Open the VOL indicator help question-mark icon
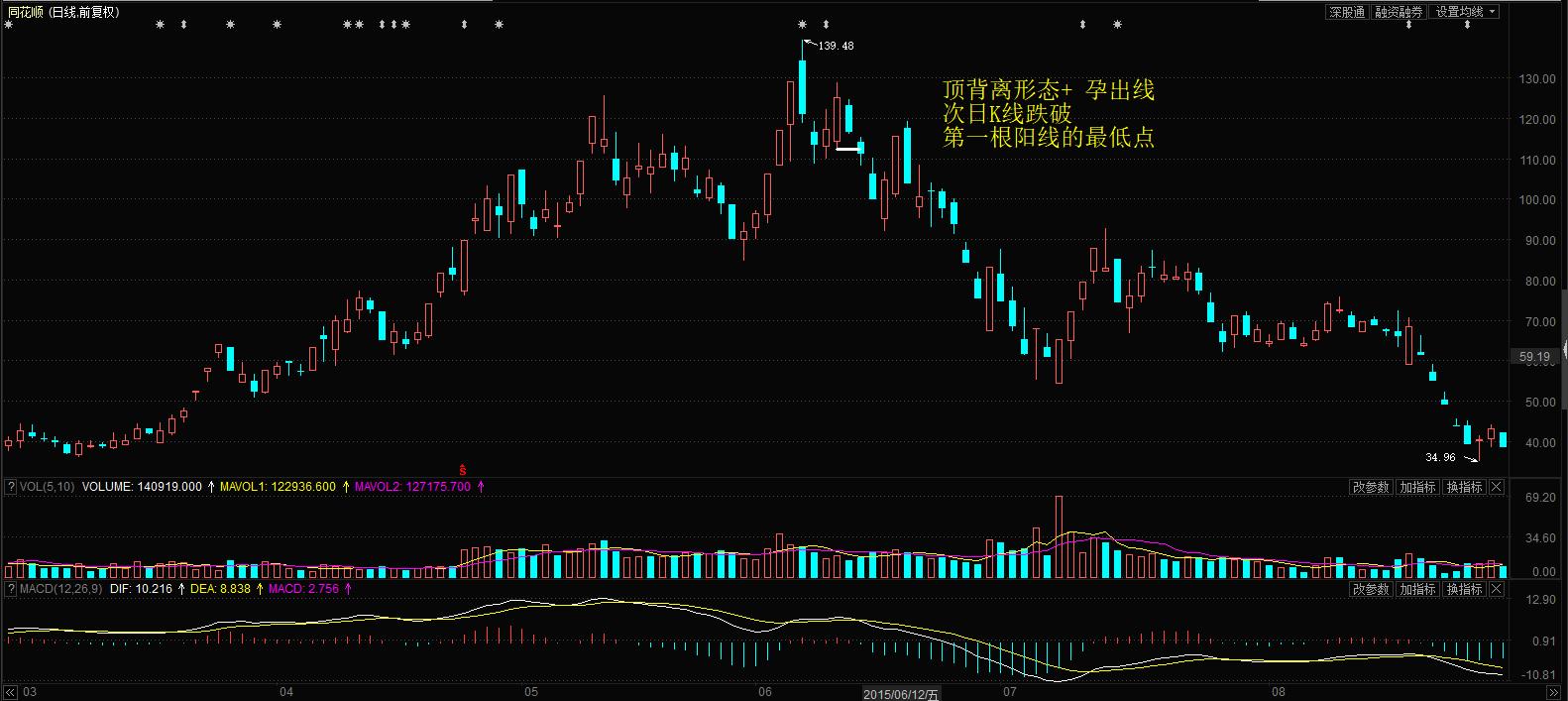The image size is (1568, 701). click(x=11, y=487)
